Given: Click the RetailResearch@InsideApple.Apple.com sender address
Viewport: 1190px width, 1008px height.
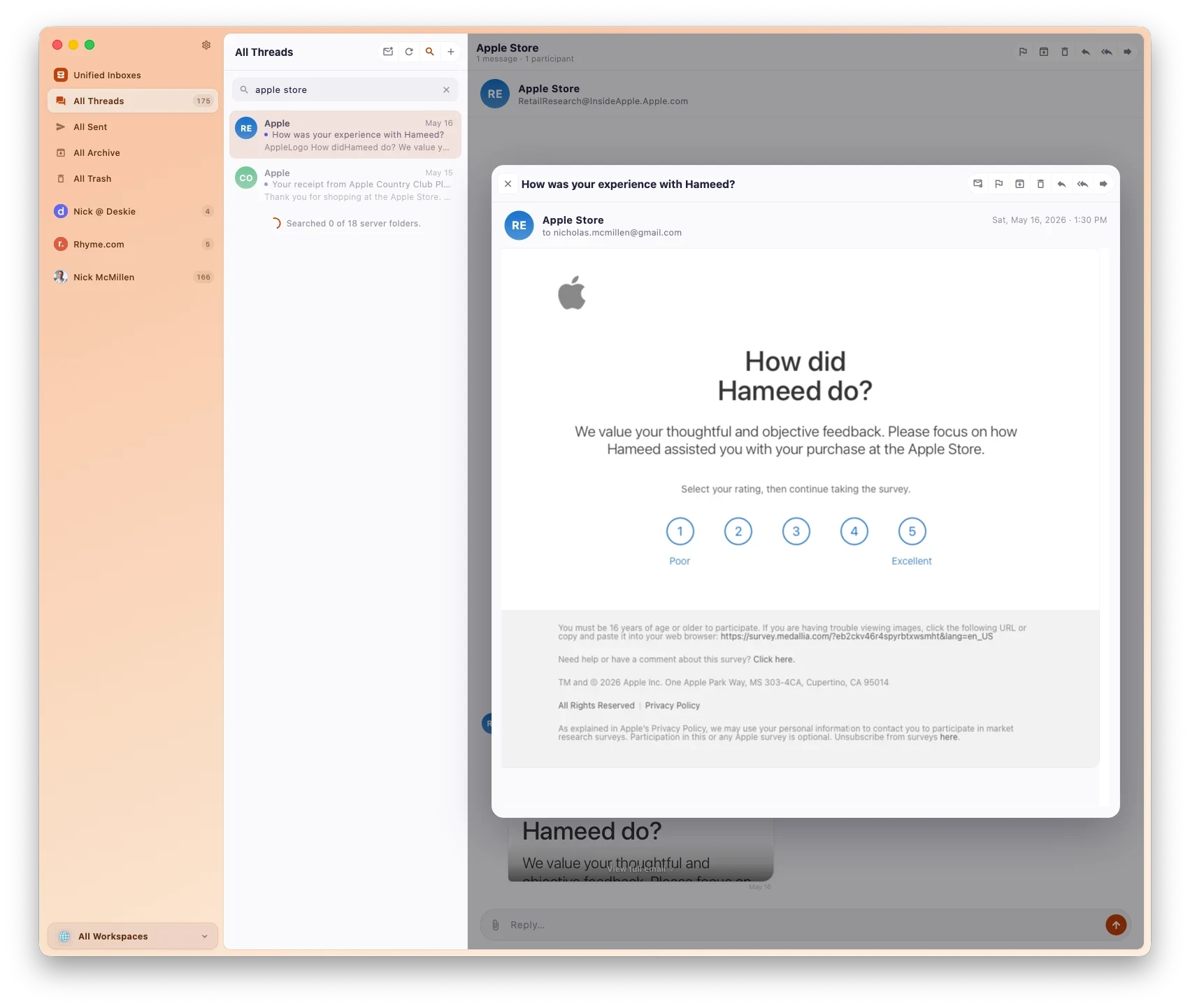Looking at the screenshot, I should 603,101.
